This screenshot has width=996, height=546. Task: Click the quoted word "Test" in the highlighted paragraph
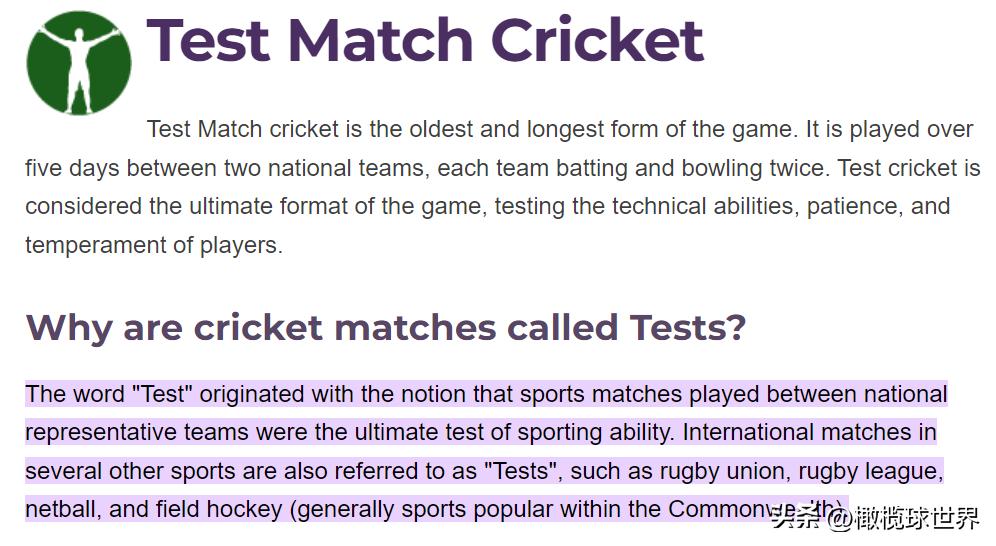159,394
